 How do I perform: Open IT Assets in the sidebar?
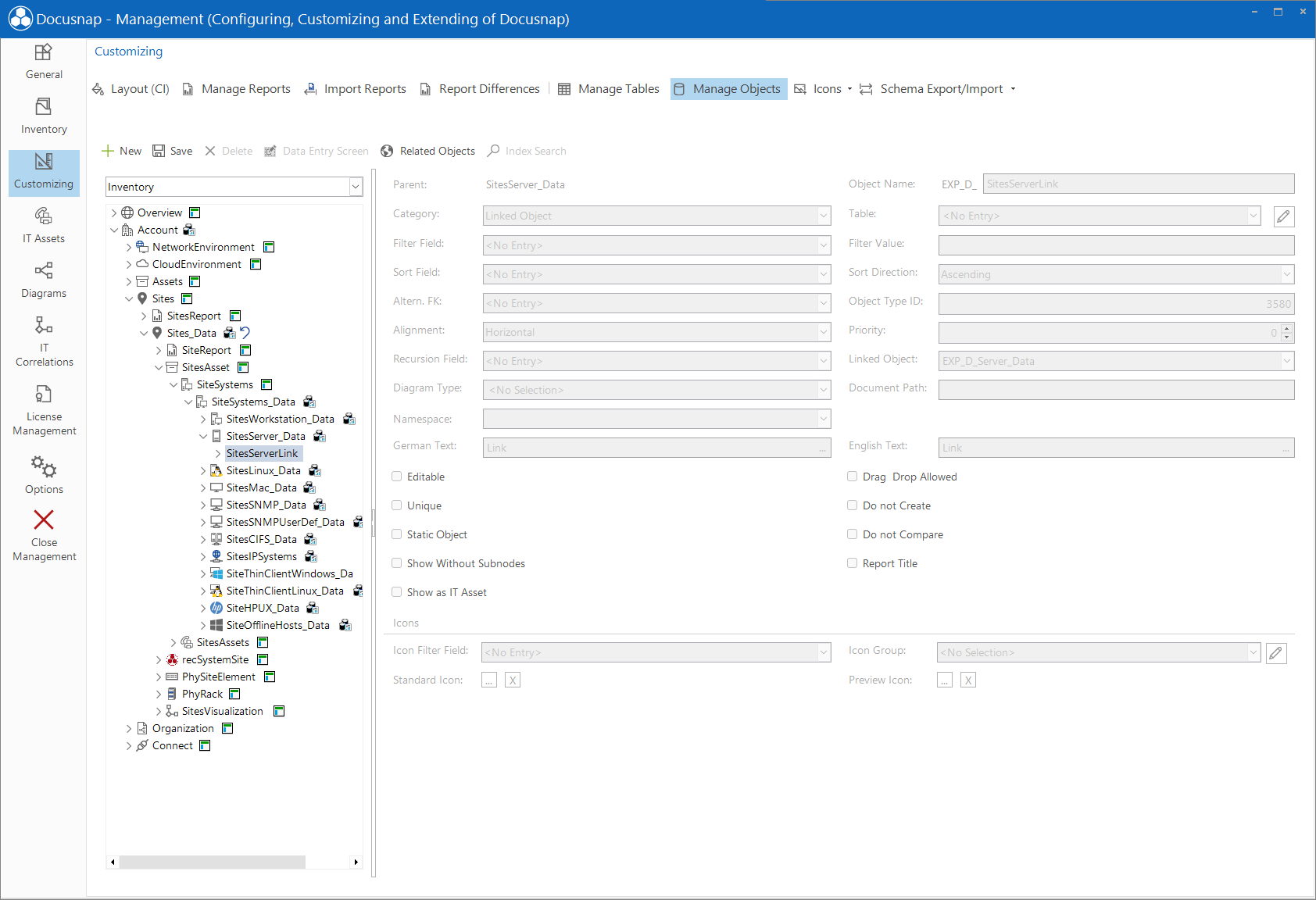(44, 226)
